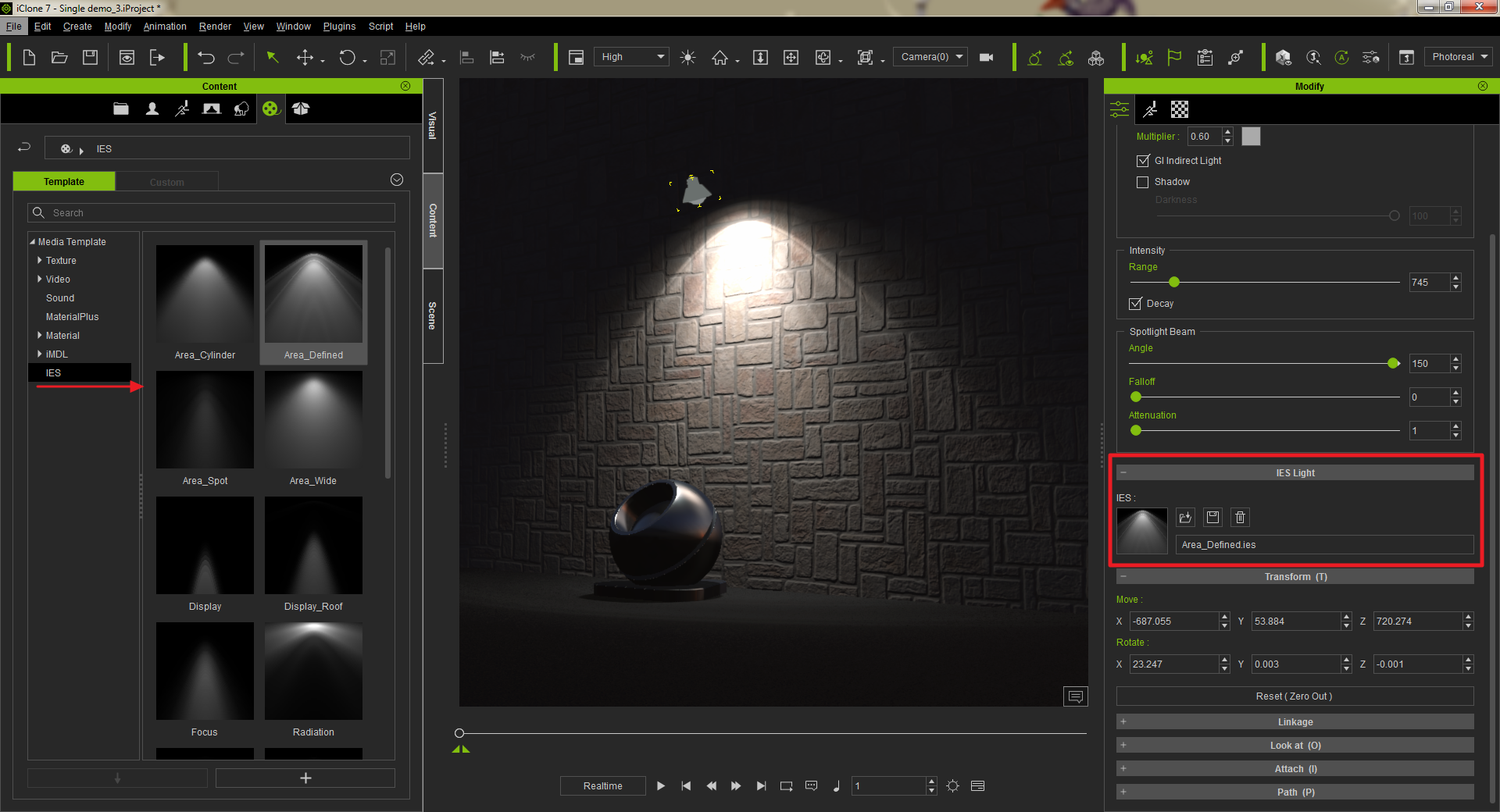Toggle the Decay checkbox
Image resolution: width=1500 pixels, height=812 pixels.
pos(1135,304)
